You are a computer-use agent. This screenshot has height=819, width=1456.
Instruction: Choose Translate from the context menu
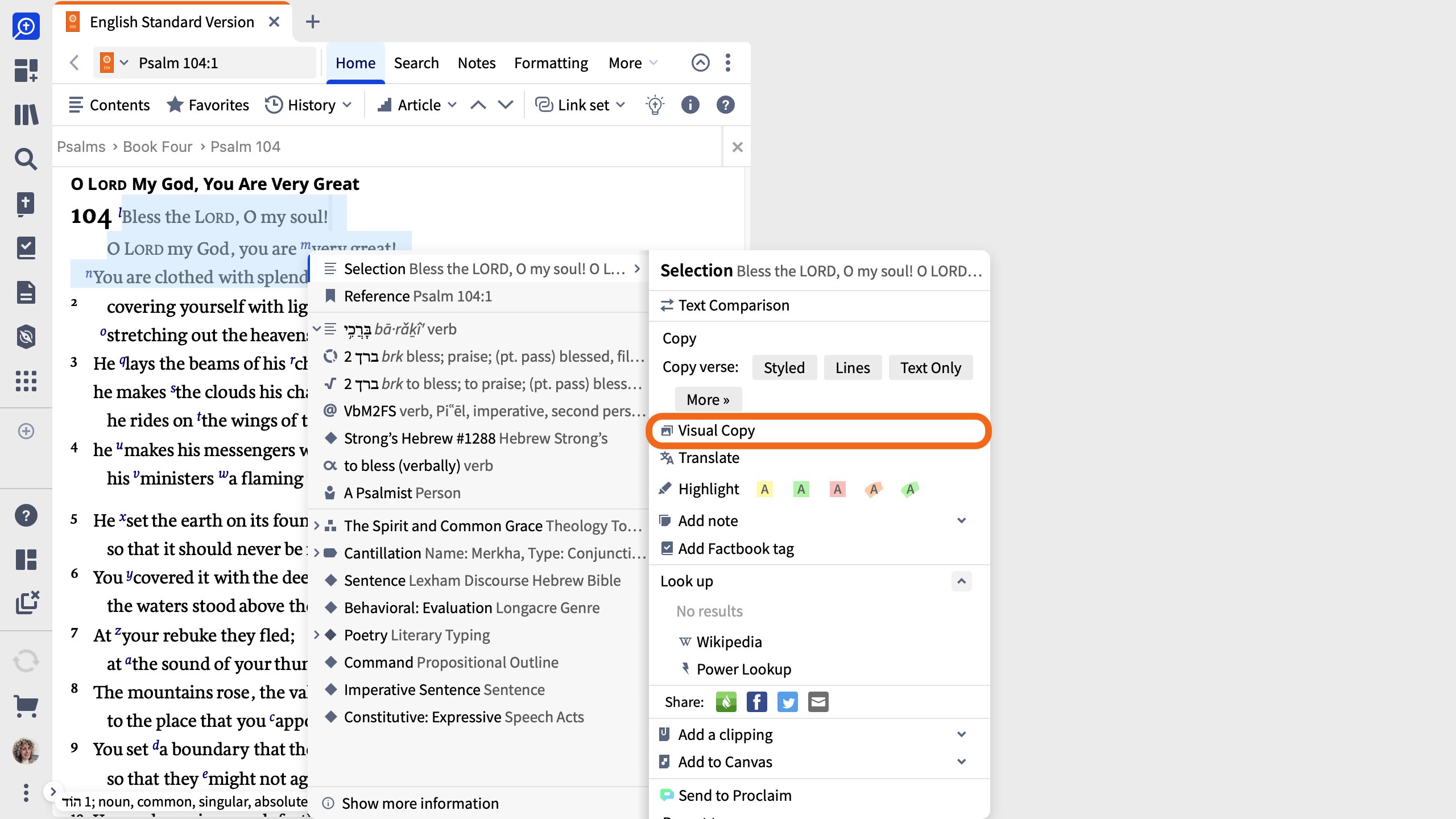[x=819, y=458]
